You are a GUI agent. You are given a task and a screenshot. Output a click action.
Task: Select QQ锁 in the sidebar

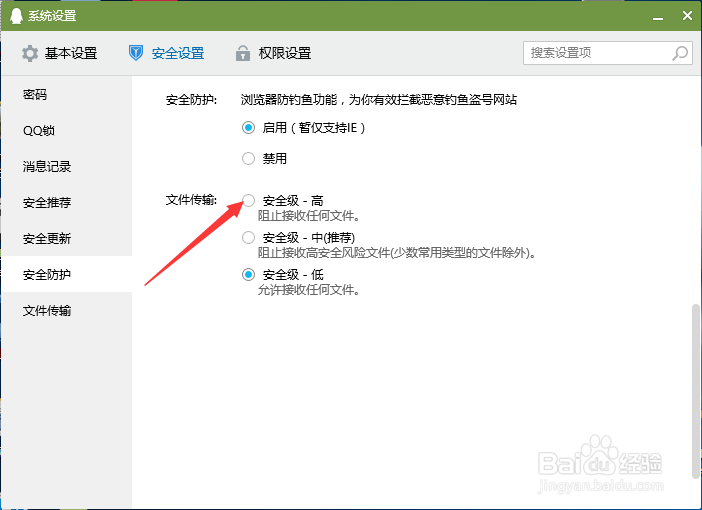[66, 130]
